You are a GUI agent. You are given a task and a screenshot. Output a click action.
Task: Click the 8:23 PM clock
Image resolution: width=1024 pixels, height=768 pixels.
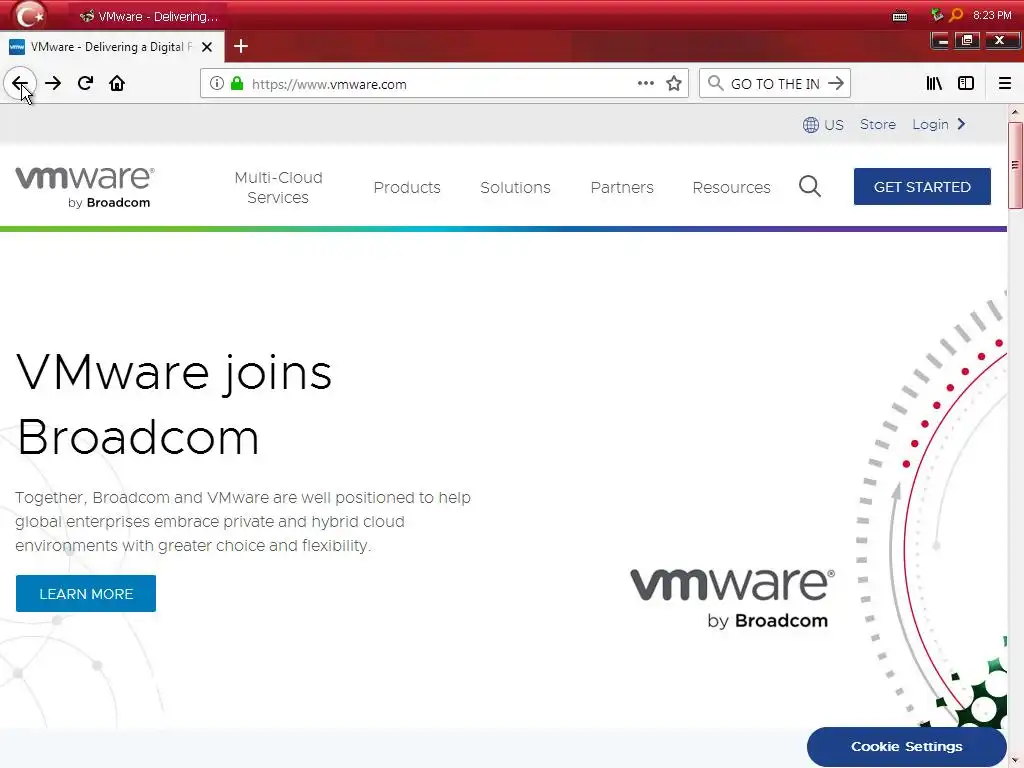pos(992,15)
